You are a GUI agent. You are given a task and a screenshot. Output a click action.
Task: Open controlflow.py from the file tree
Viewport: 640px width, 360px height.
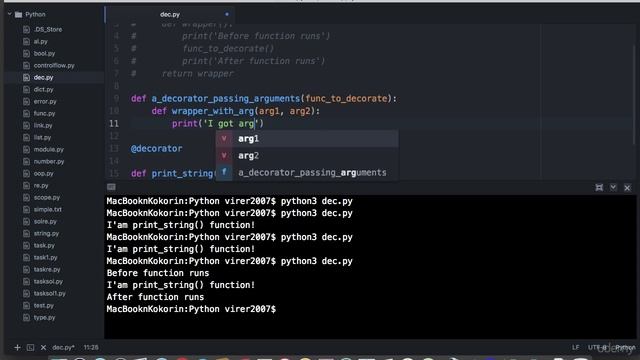tap(54, 65)
